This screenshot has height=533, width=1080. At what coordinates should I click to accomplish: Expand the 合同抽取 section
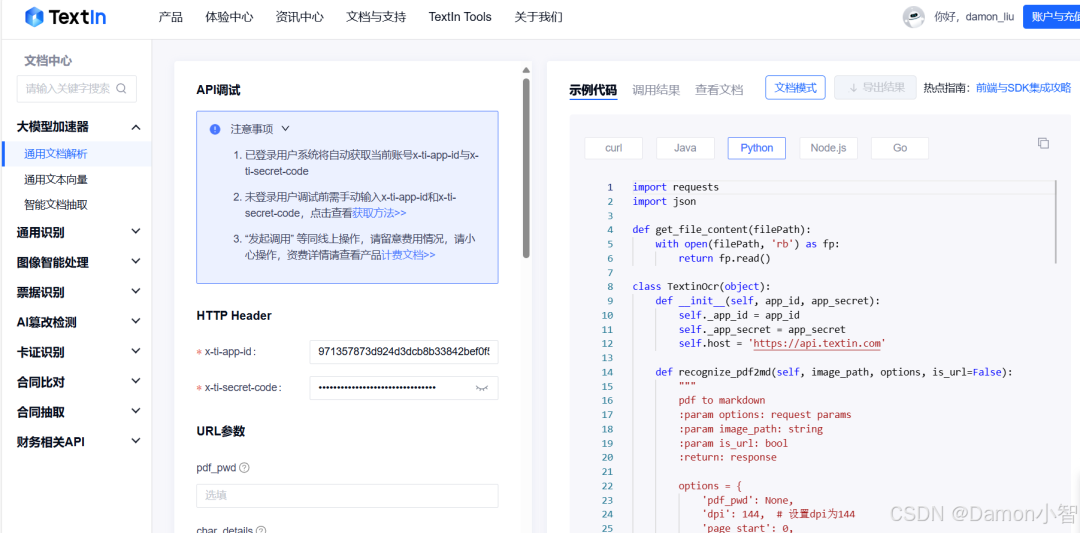point(136,412)
